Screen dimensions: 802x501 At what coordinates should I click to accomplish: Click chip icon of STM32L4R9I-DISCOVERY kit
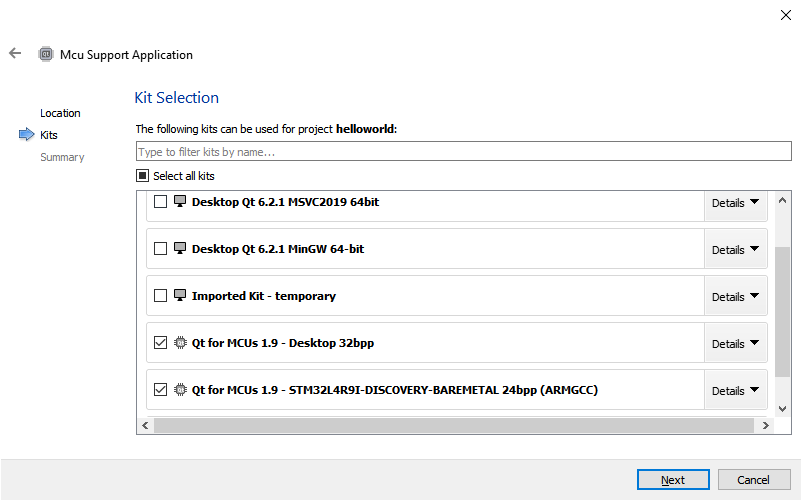(180, 390)
